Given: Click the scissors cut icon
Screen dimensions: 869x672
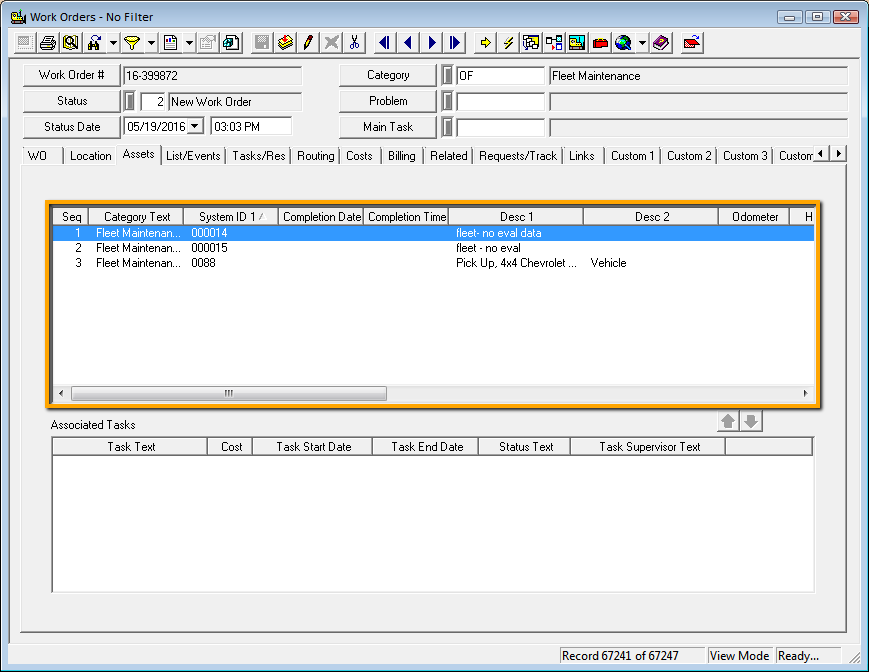Looking at the screenshot, I should pyautogui.click(x=355, y=43).
